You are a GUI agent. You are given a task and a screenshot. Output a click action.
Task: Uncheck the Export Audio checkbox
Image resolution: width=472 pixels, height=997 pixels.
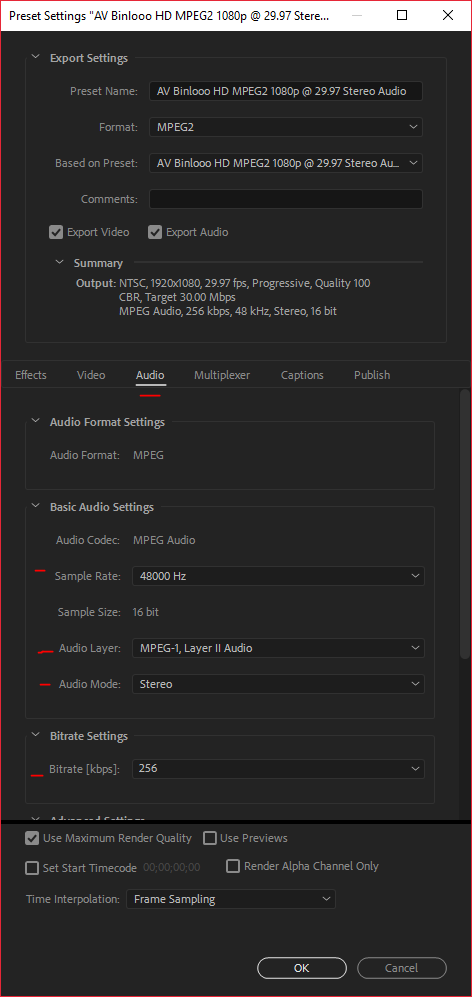point(155,232)
